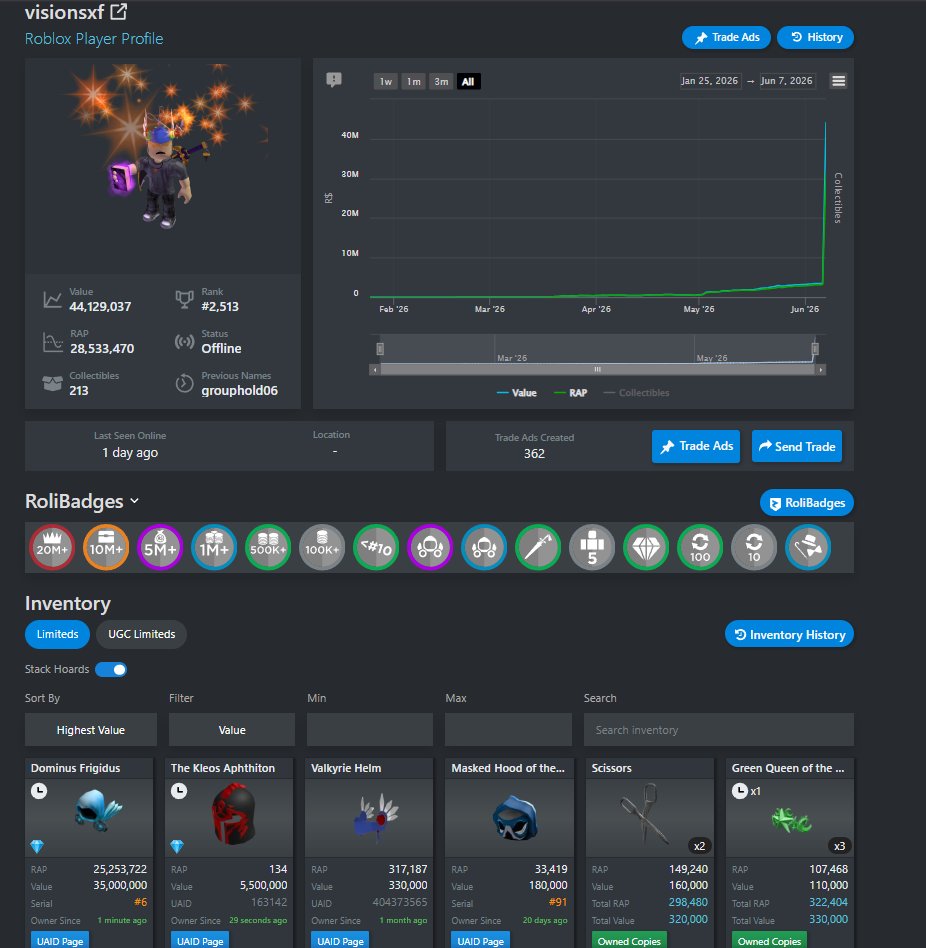Open the chart hamburger menu
This screenshot has height=948, width=926.
(x=838, y=81)
